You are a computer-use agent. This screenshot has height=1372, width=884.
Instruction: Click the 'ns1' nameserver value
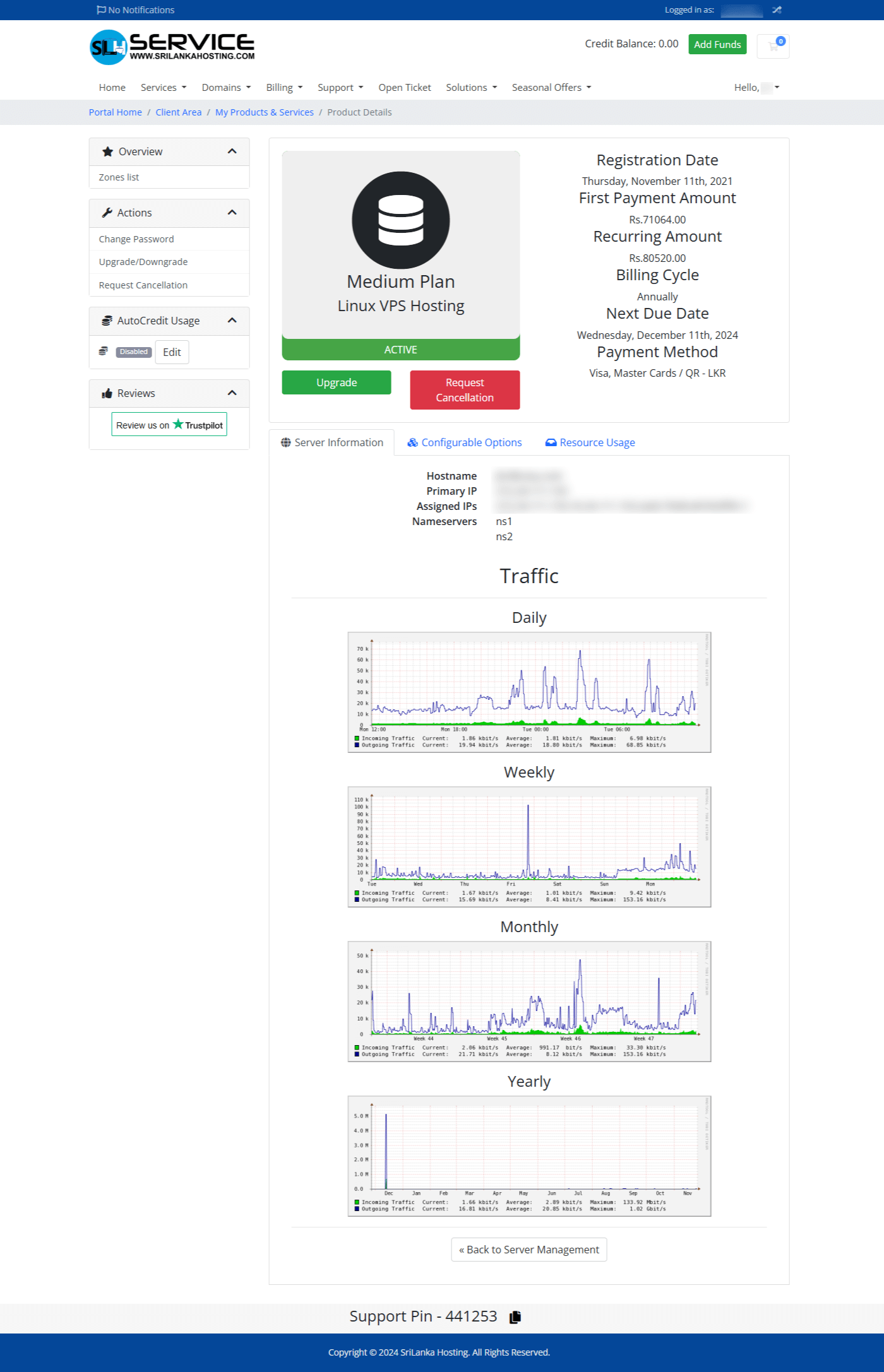pos(504,521)
